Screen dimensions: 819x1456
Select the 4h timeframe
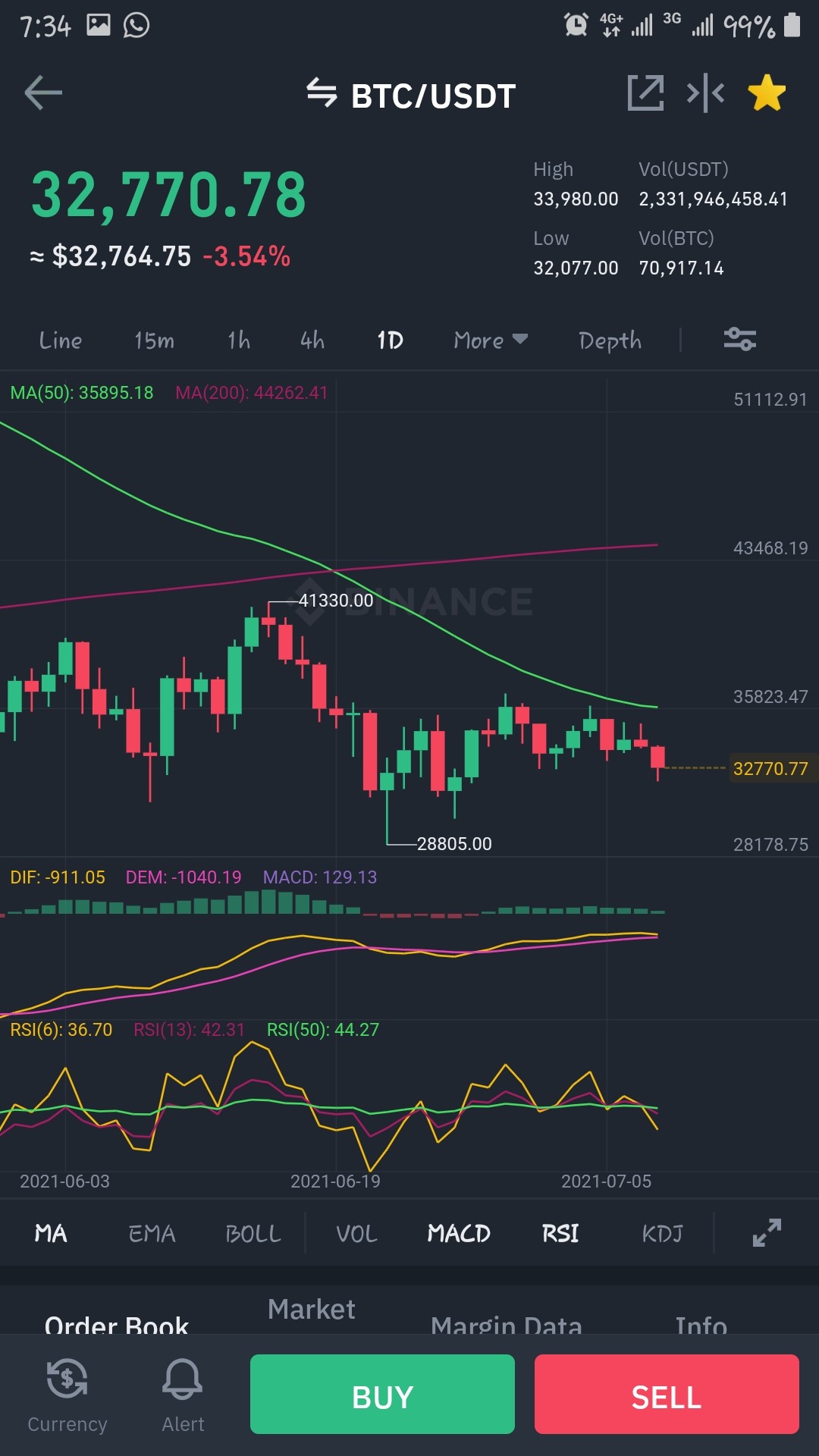[312, 340]
